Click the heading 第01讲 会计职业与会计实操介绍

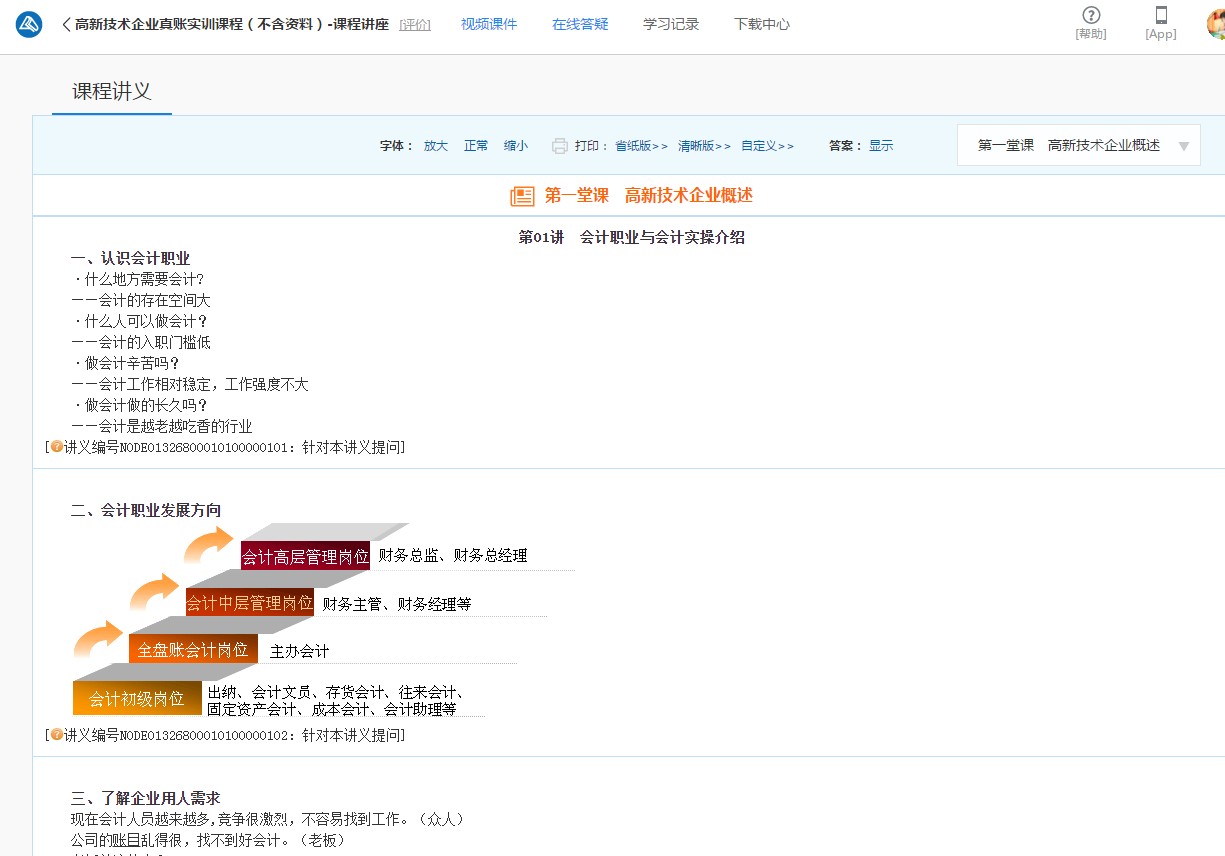pyautogui.click(x=631, y=238)
